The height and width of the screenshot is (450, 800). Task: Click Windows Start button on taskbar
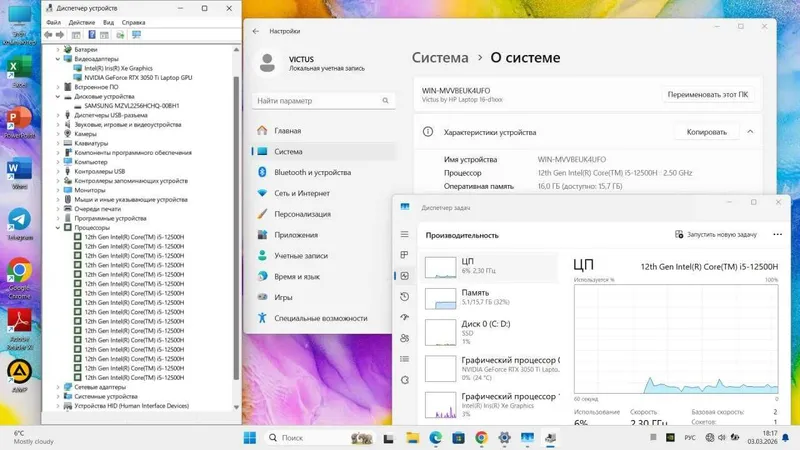250,437
